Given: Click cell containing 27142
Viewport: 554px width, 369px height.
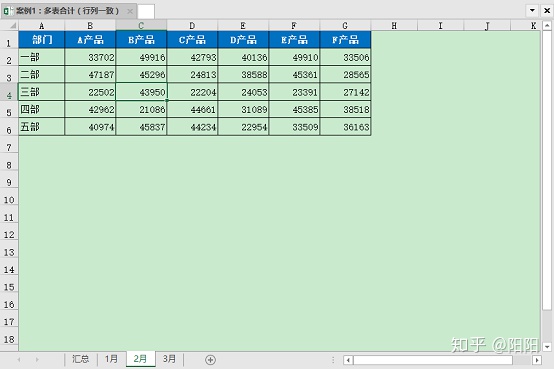Looking at the screenshot, I should click(345, 92).
